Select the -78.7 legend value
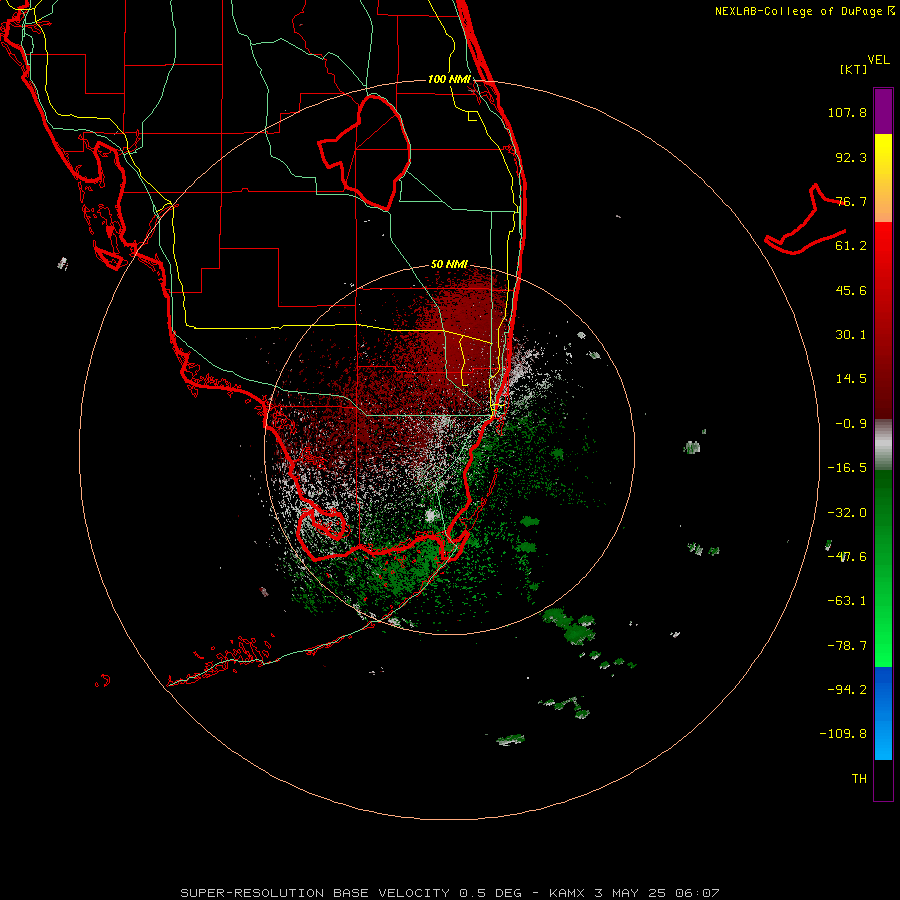Viewport: 900px width, 900px height. point(847,646)
